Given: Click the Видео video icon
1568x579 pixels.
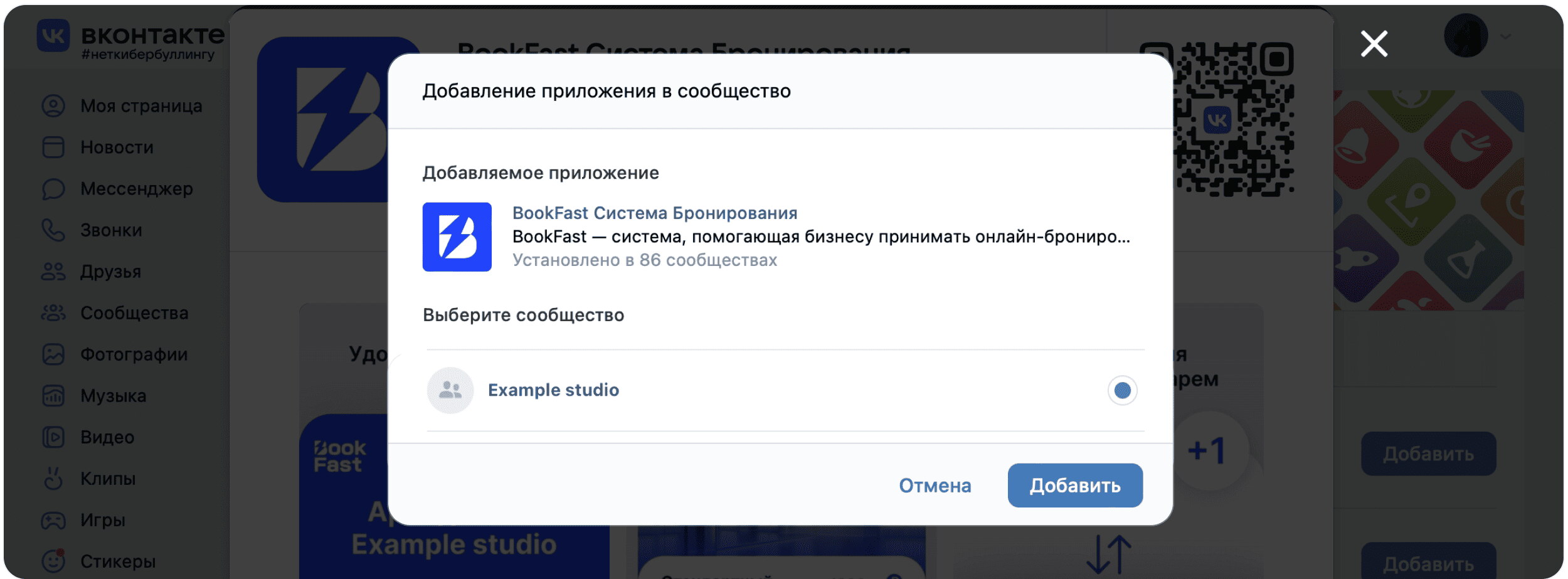Looking at the screenshot, I should pos(53,437).
